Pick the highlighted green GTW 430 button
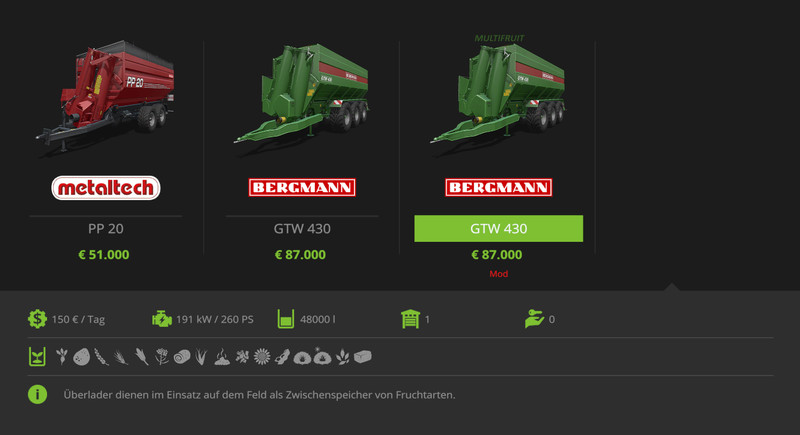This screenshot has width=800, height=435. (498, 228)
